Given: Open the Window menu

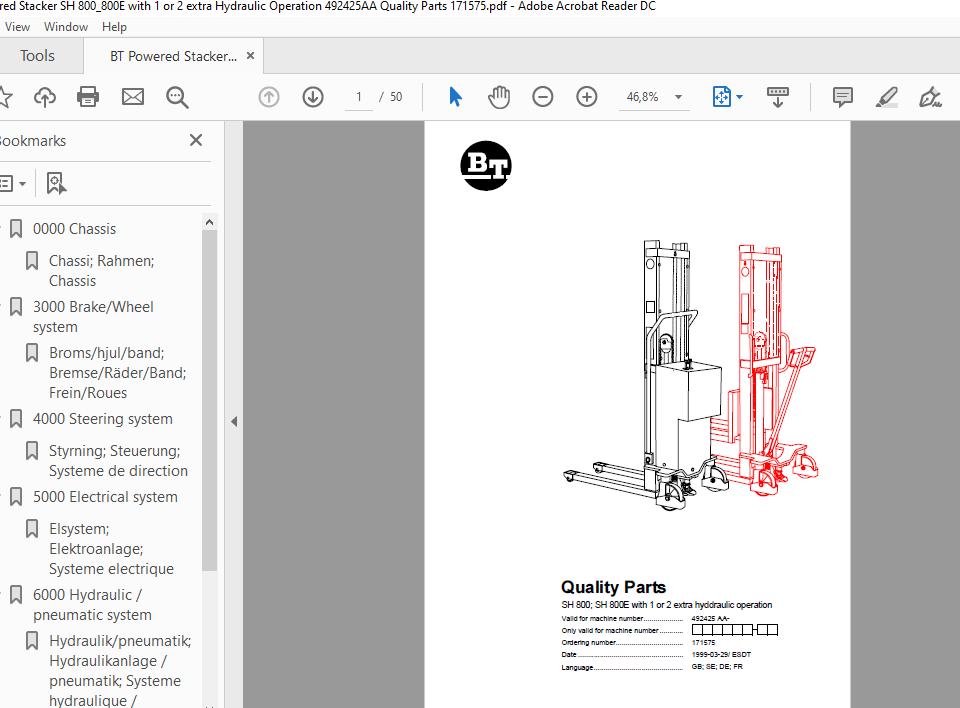Looking at the screenshot, I should coord(66,27).
